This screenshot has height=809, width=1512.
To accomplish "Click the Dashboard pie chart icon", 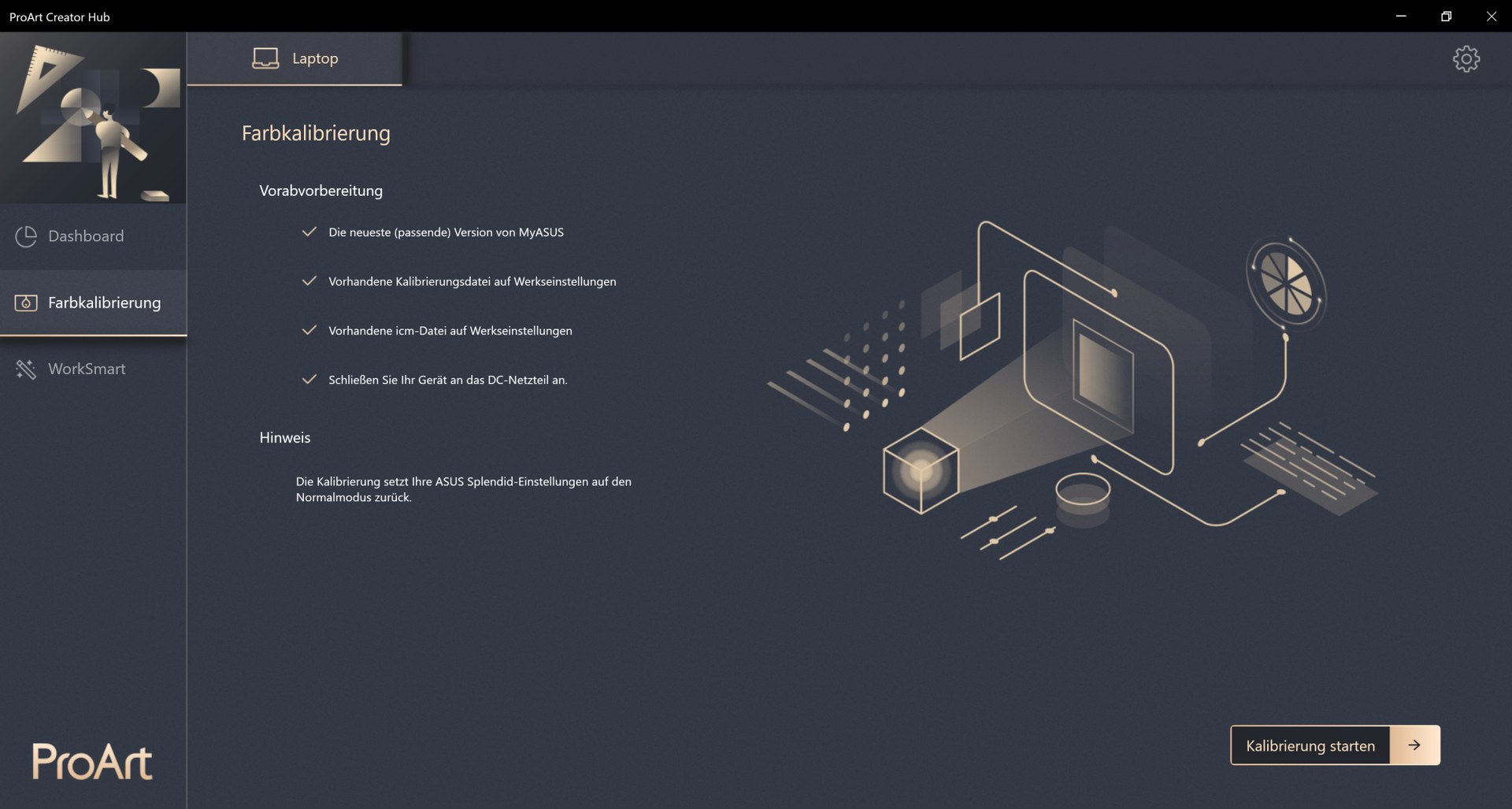I will click(x=26, y=236).
